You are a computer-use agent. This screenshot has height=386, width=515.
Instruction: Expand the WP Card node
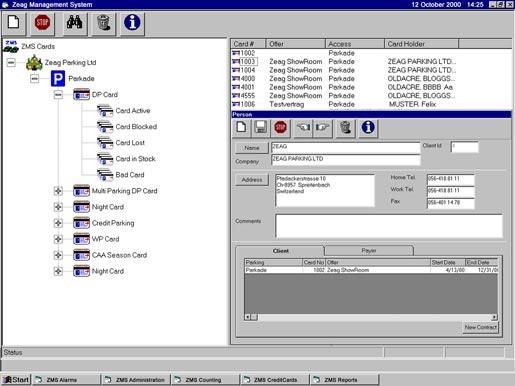coord(58,239)
